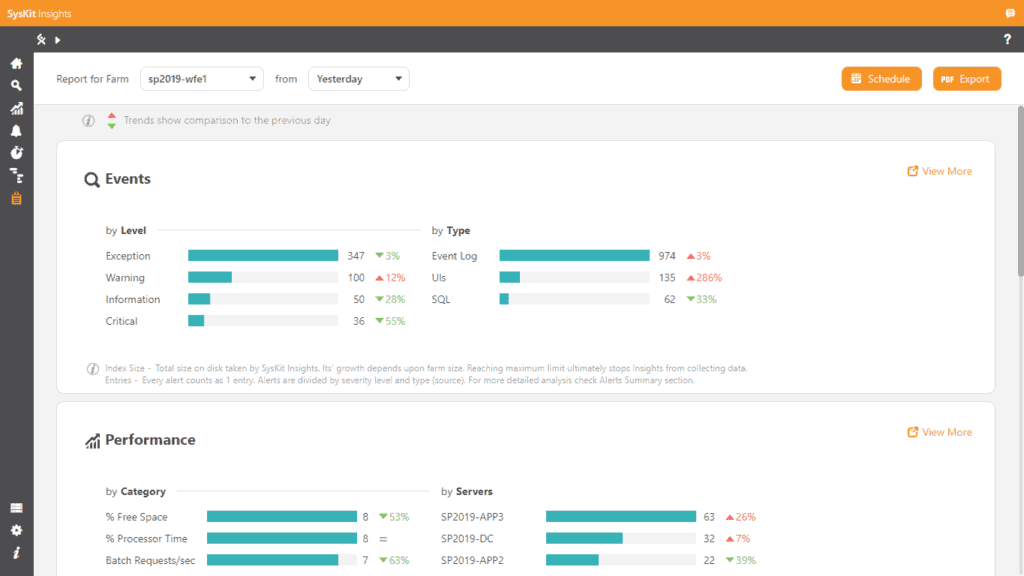The width and height of the screenshot is (1024, 576).
Task: Click the % Free Space category label
Action: tap(136, 517)
